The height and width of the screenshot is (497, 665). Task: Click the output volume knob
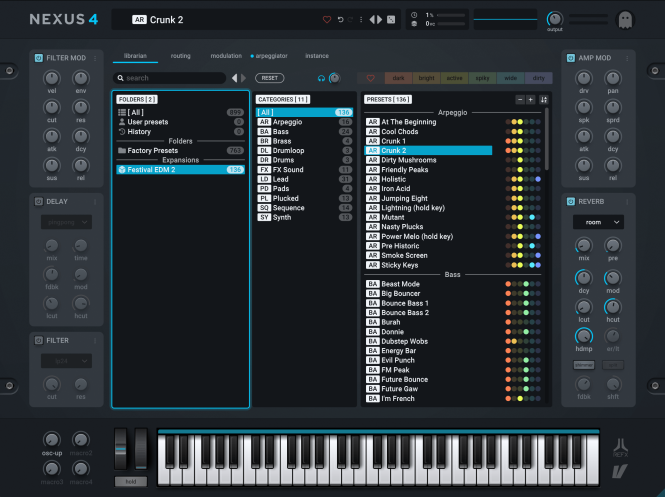[554, 19]
